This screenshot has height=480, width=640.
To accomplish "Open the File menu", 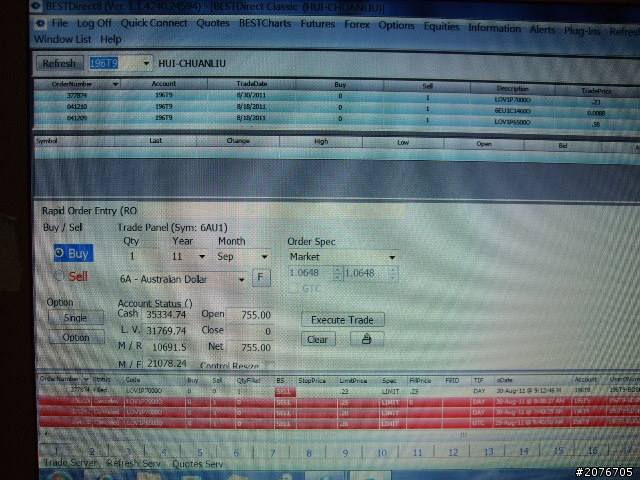I will pos(60,23).
